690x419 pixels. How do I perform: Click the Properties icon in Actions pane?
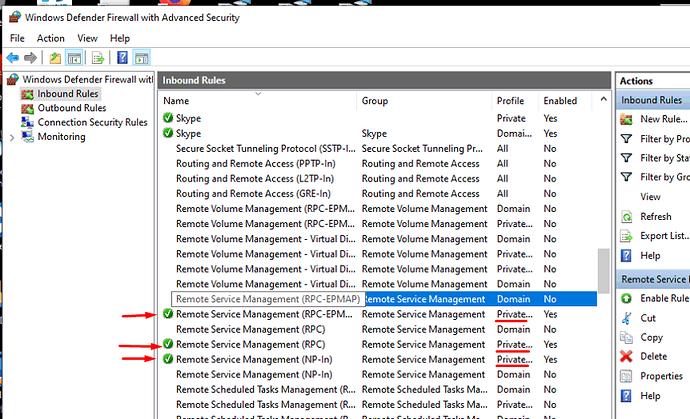click(626, 376)
